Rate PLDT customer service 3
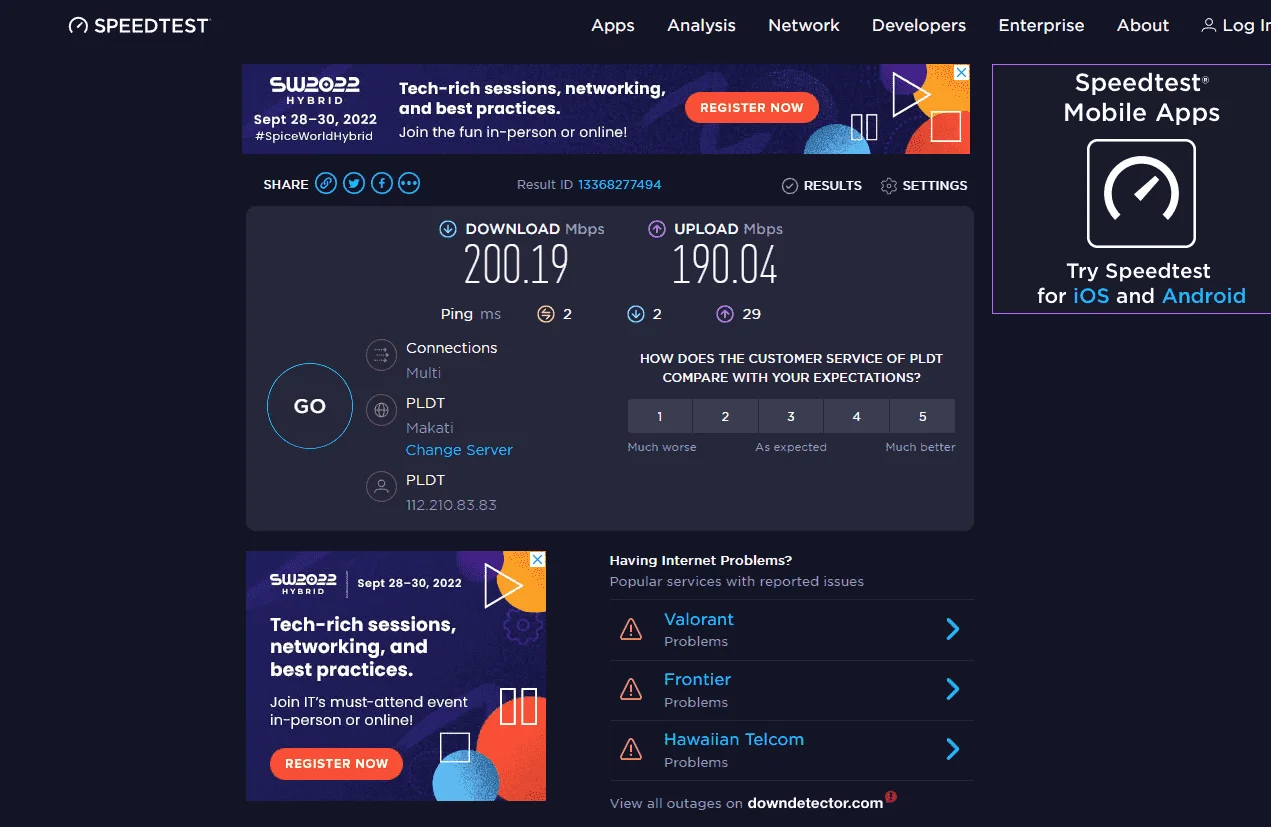The height and width of the screenshot is (827, 1271). pos(791,416)
